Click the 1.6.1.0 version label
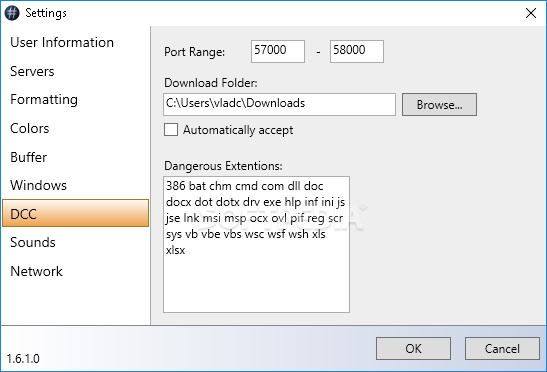 tap(23, 359)
